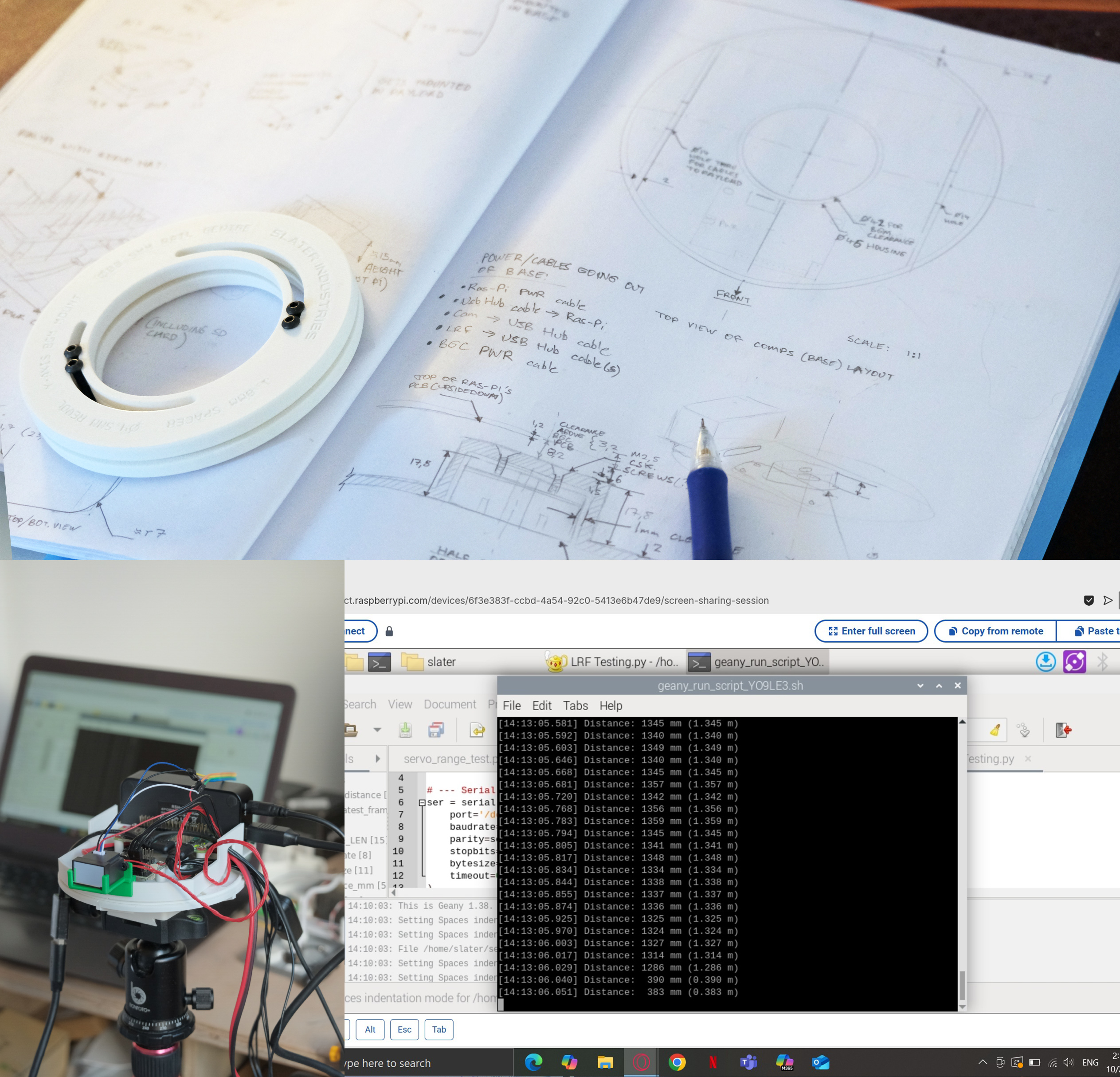Click the purple Raspberry Pi Connect icon

click(1074, 662)
